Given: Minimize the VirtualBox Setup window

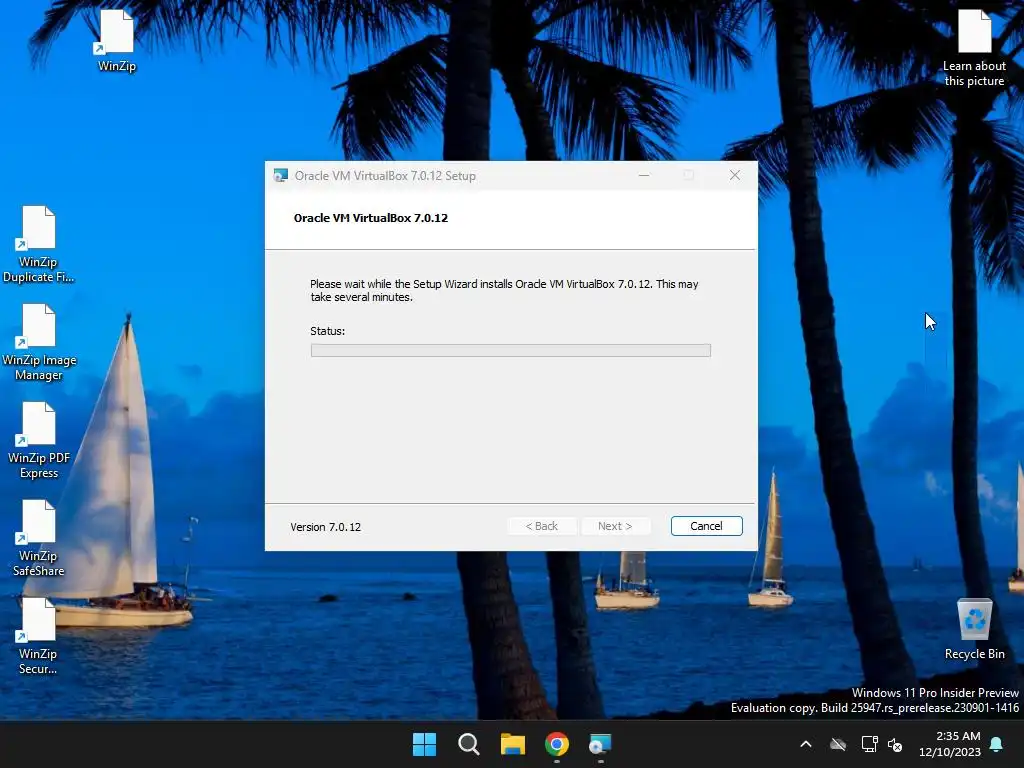Looking at the screenshot, I should click(x=644, y=176).
